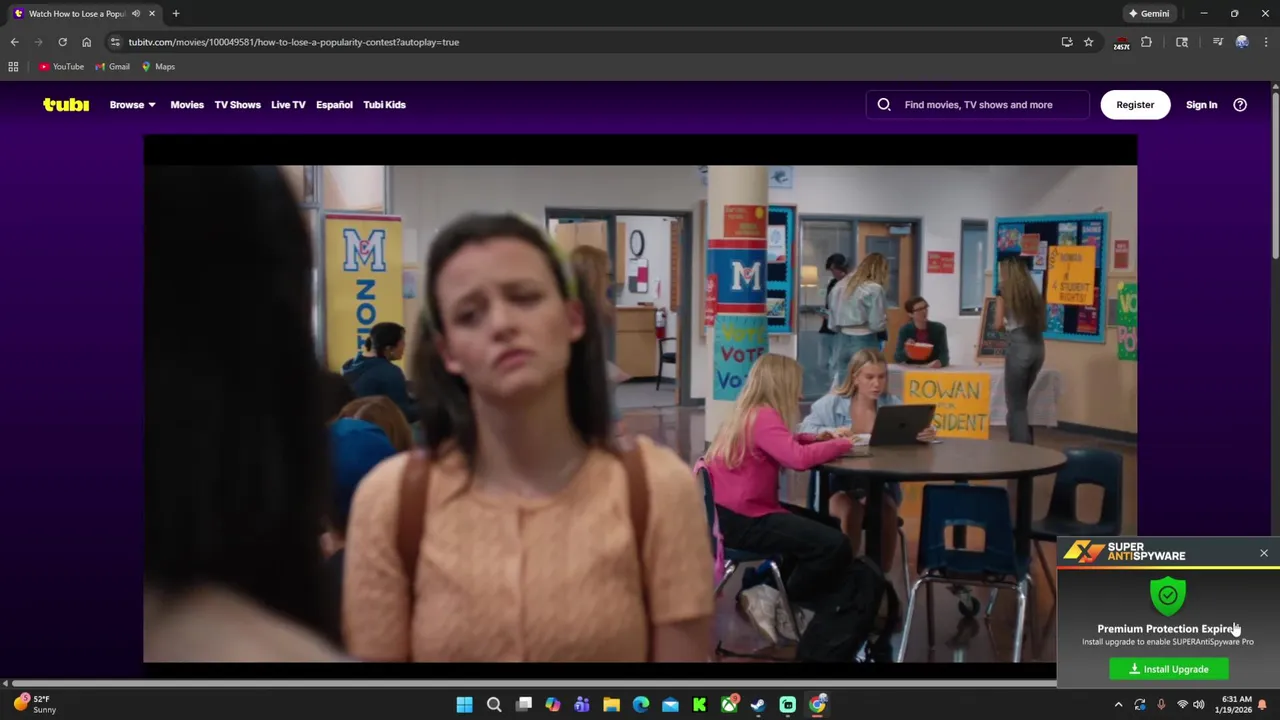Expand the Browse dropdown menu

point(132,104)
